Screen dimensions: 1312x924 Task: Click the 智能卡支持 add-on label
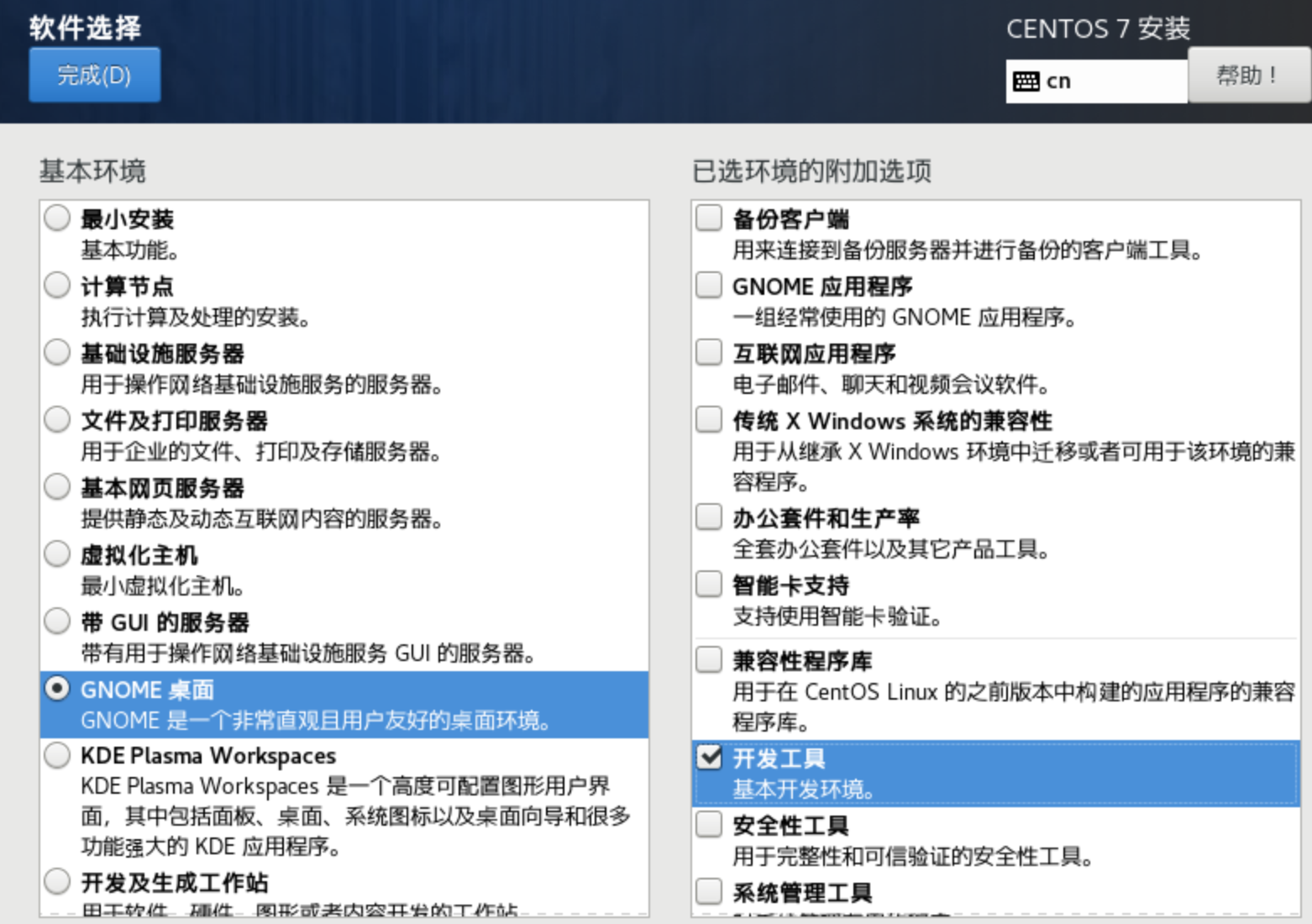point(790,585)
